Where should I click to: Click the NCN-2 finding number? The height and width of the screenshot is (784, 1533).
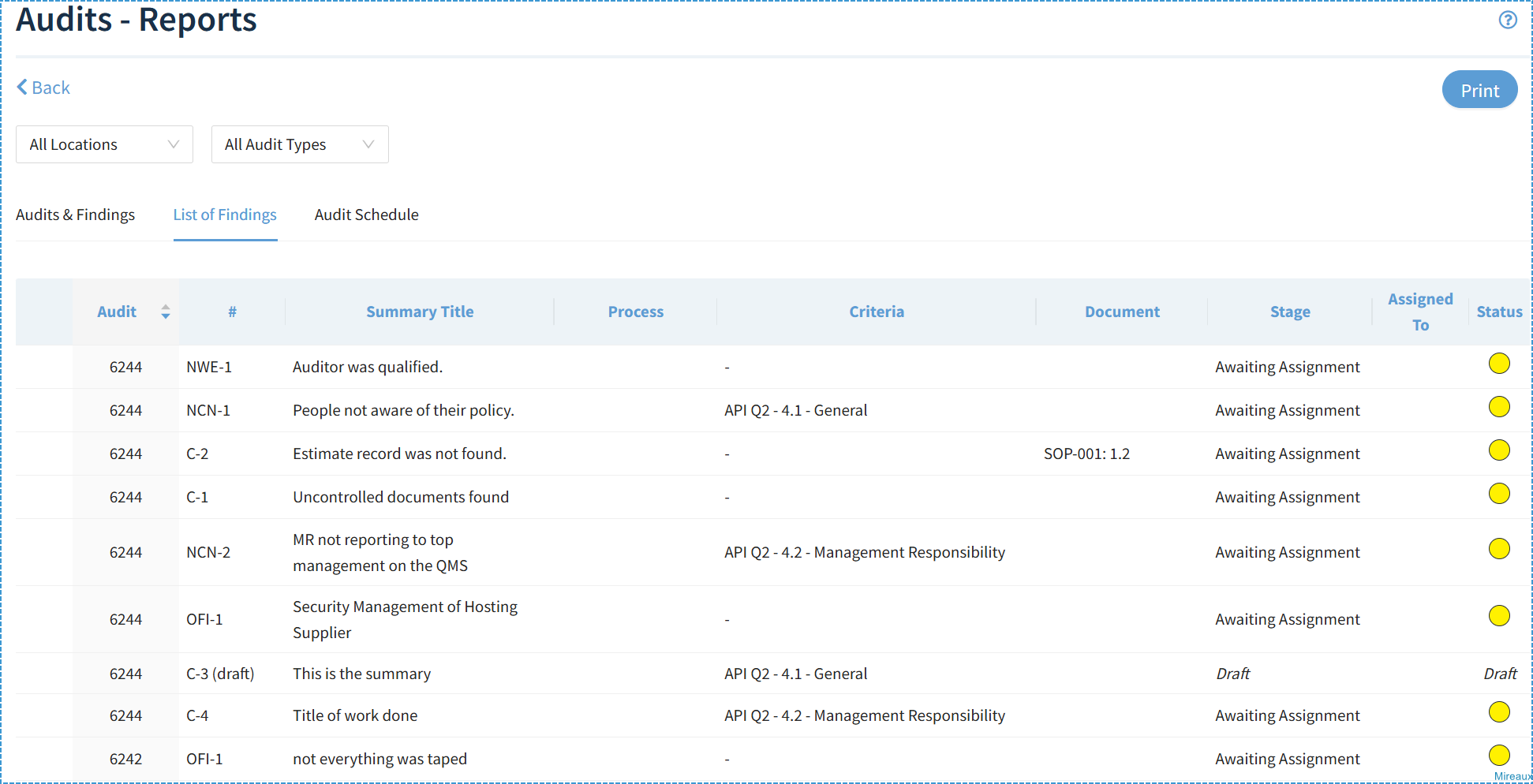(x=208, y=552)
